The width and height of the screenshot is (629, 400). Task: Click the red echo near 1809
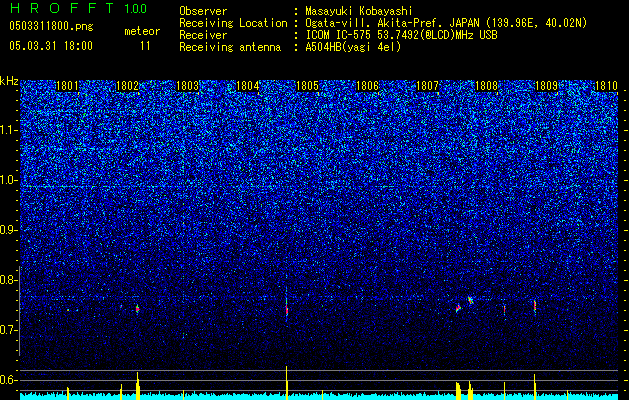[535, 307]
